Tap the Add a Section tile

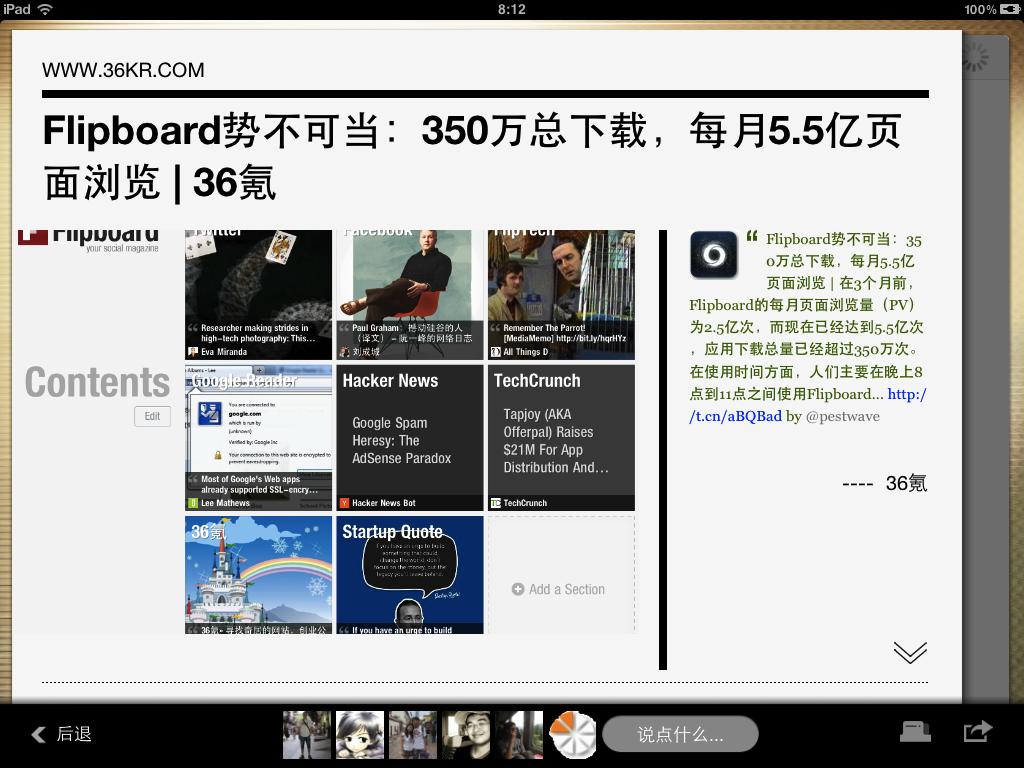562,575
